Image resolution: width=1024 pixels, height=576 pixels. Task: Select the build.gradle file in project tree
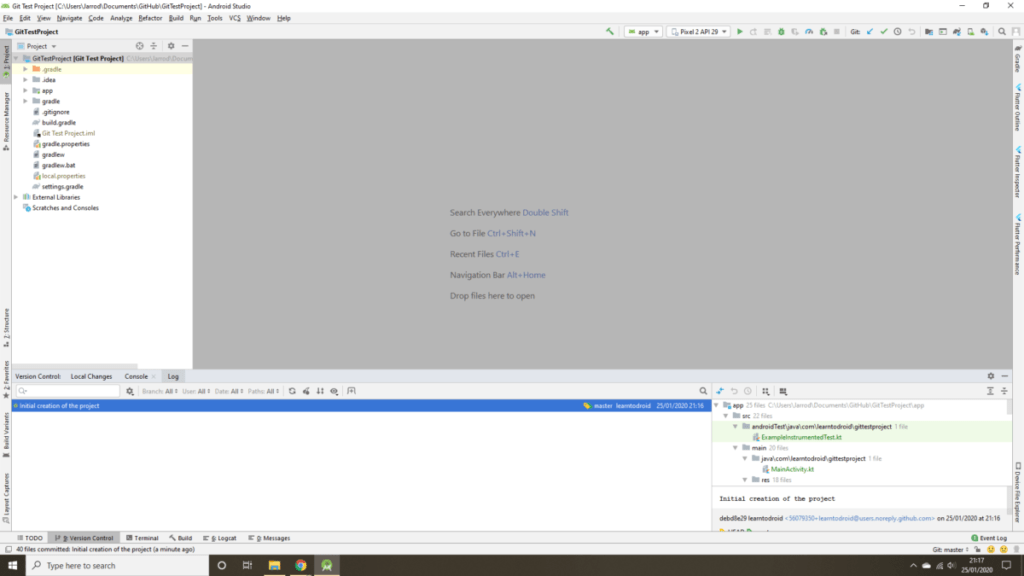point(59,122)
